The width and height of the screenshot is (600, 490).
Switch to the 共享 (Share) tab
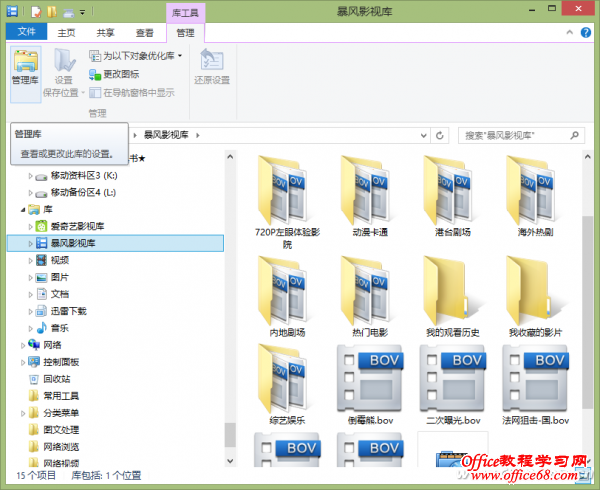(x=105, y=33)
